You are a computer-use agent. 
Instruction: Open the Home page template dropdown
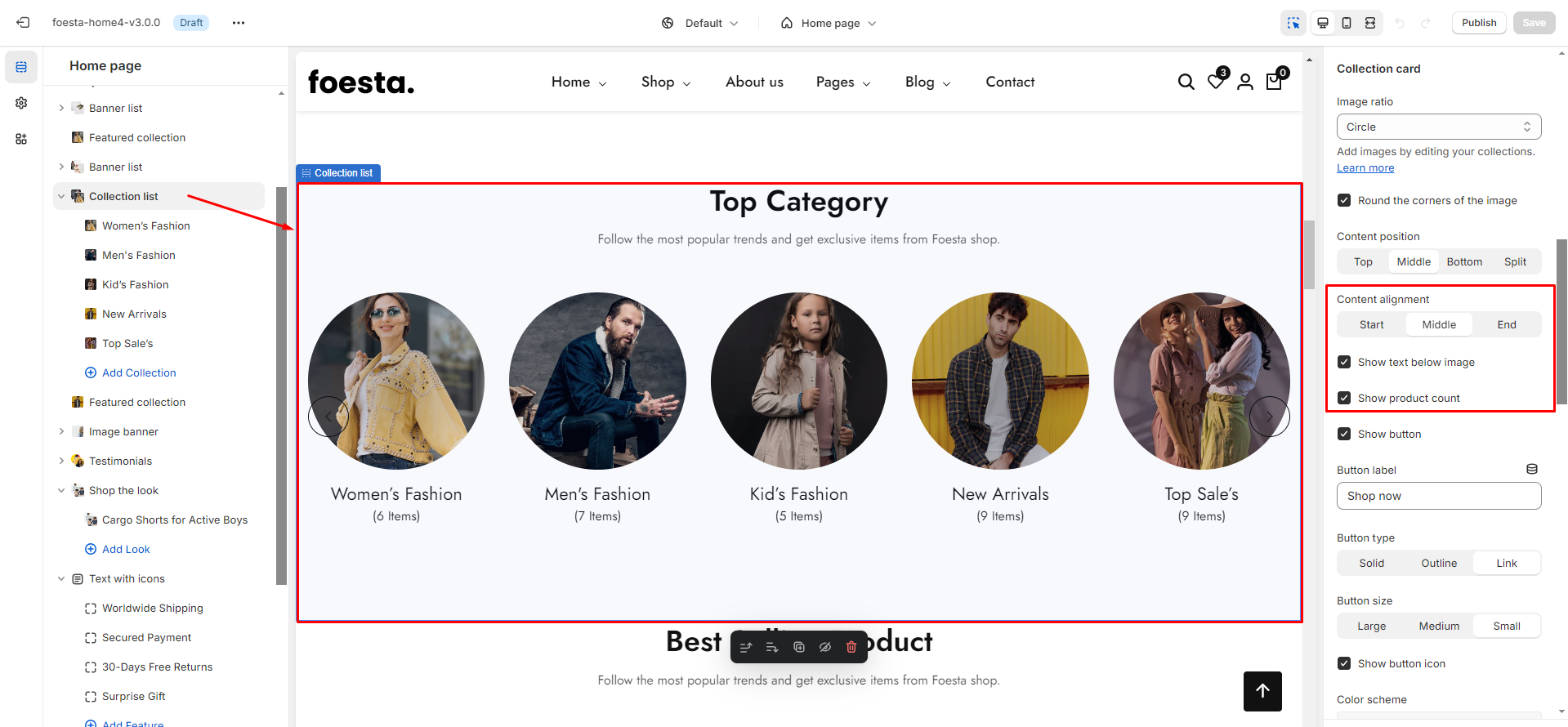(x=829, y=23)
